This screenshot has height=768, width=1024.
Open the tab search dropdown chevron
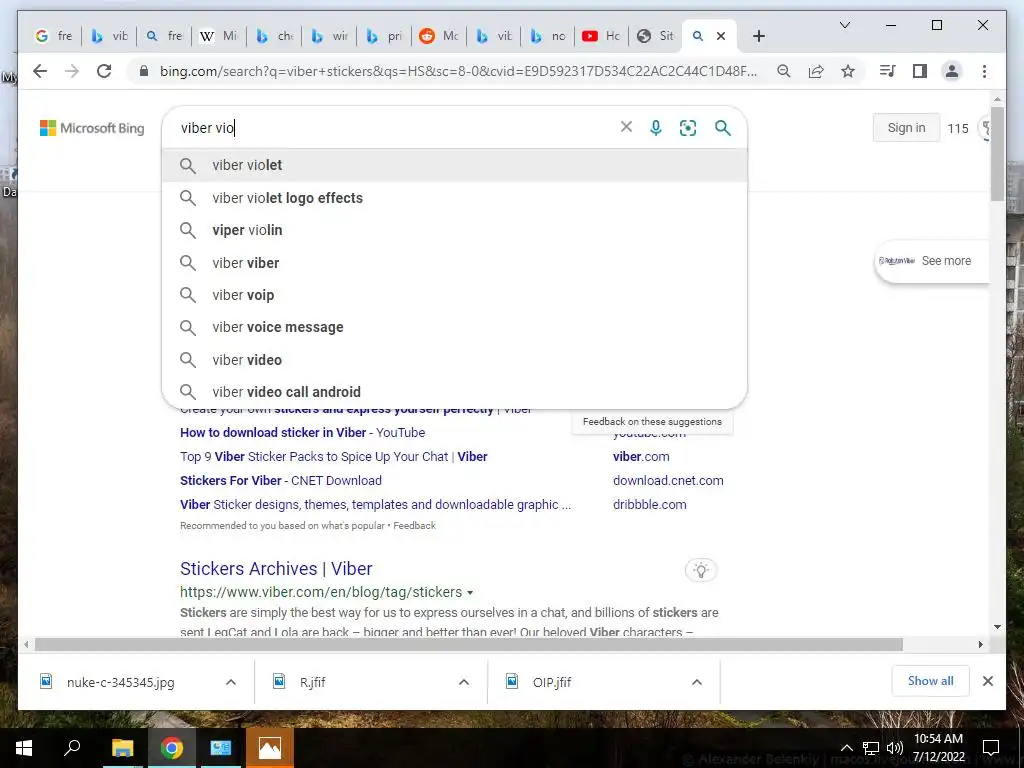tap(844, 25)
